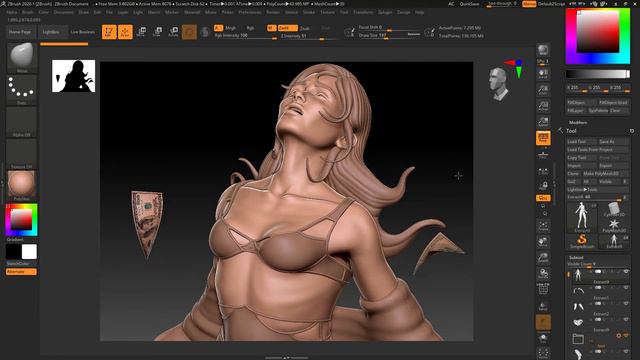Click the Solo mode icon
Image resolution: width=640 pixels, height=360 pixels.
[543, 338]
